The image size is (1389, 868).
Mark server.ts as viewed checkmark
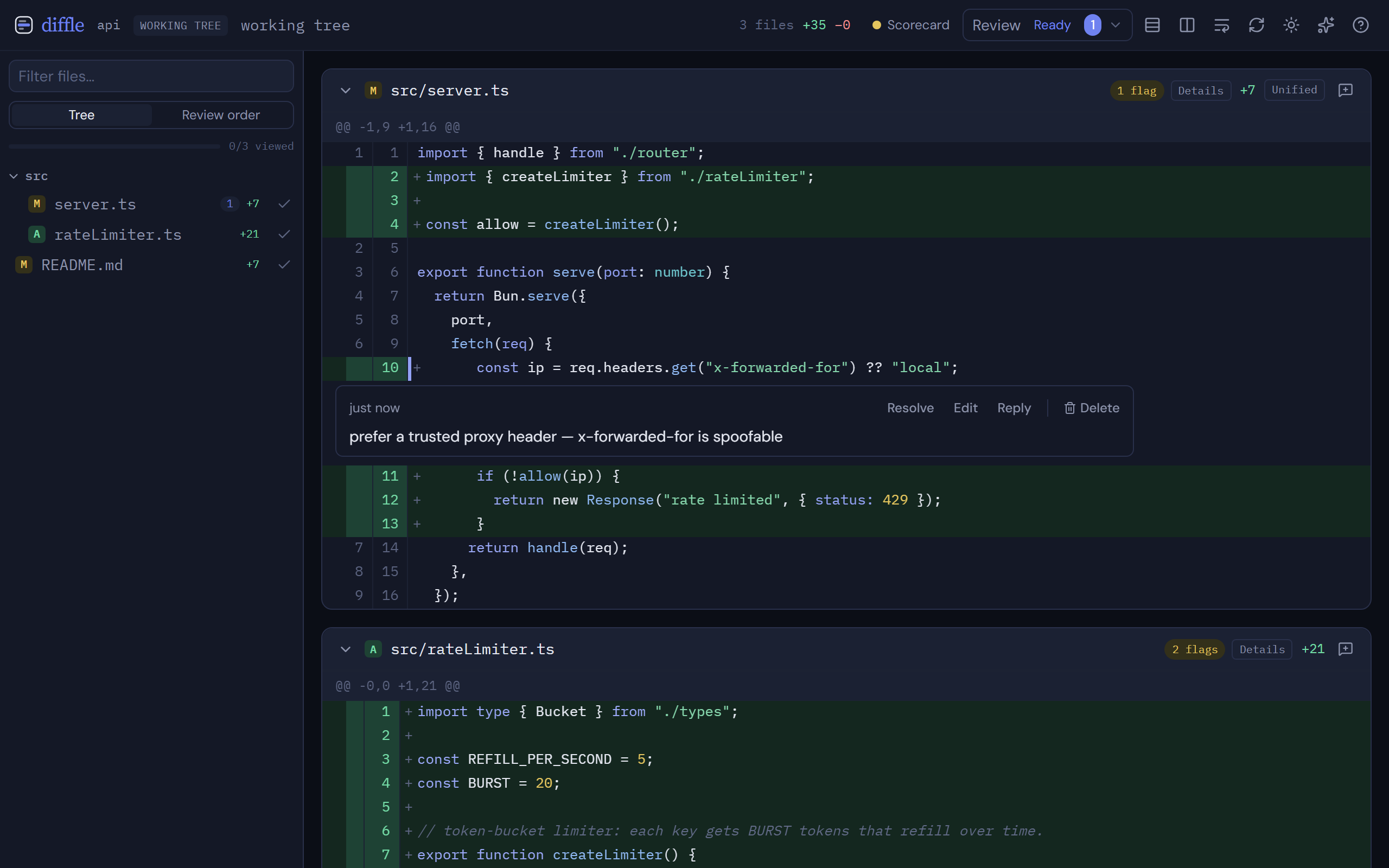pos(284,204)
